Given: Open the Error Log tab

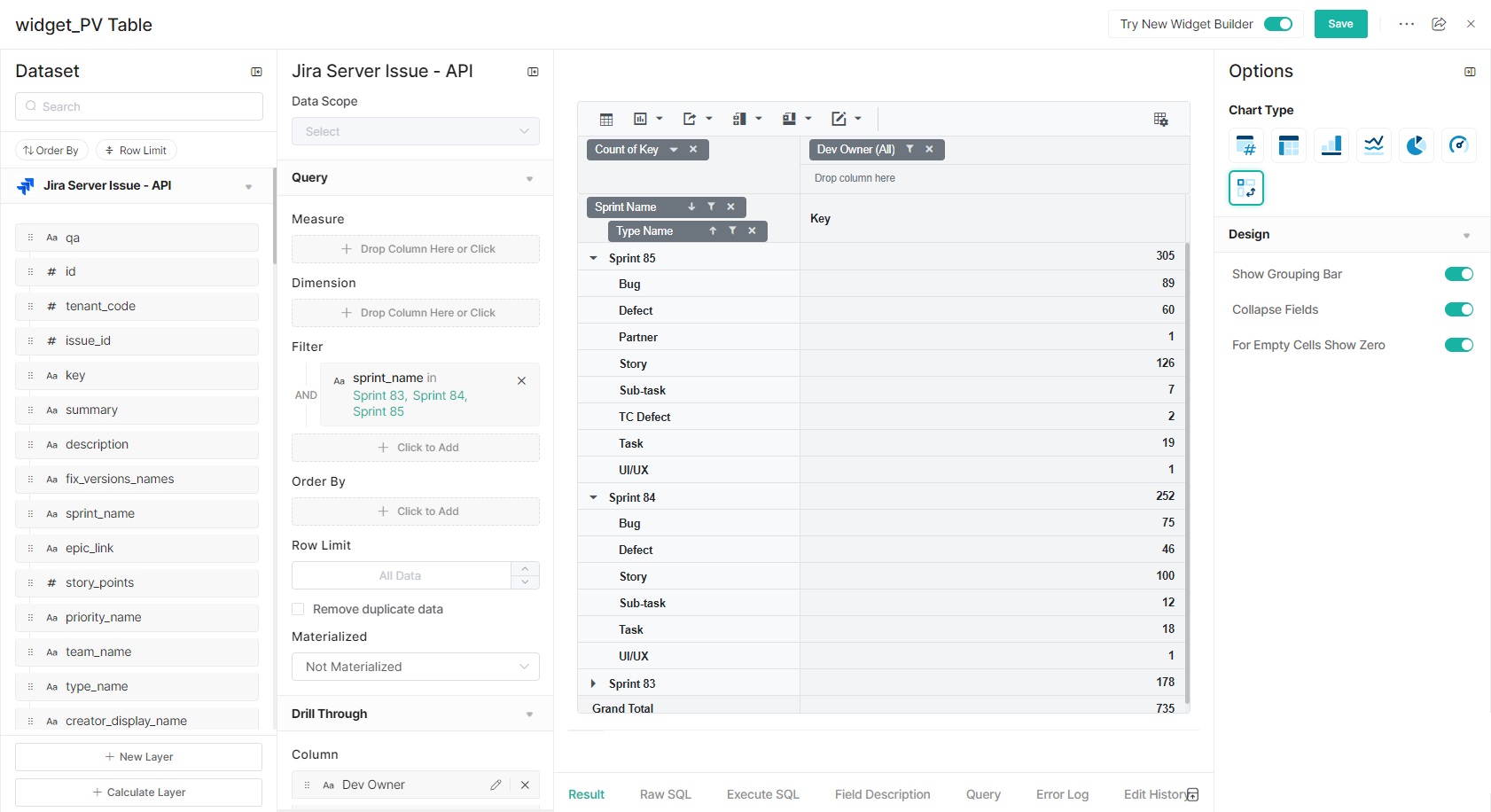Looking at the screenshot, I should click(x=1062, y=794).
